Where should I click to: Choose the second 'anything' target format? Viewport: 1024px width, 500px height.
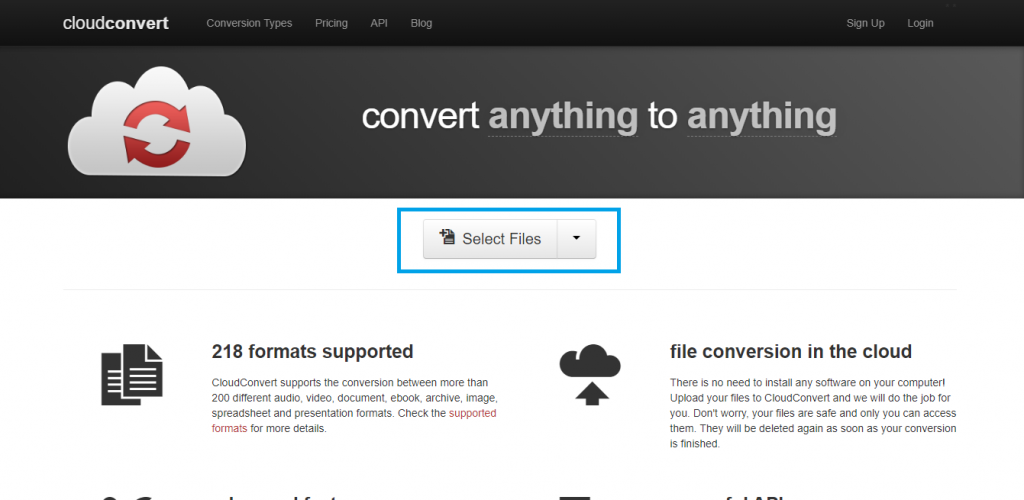pos(761,117)
